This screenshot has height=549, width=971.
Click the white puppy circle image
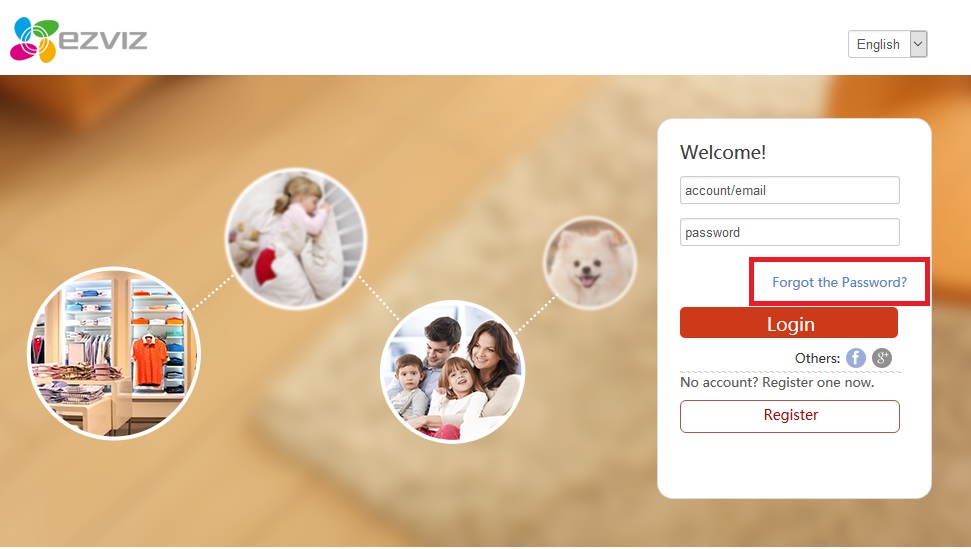click(x=590, y=262)
